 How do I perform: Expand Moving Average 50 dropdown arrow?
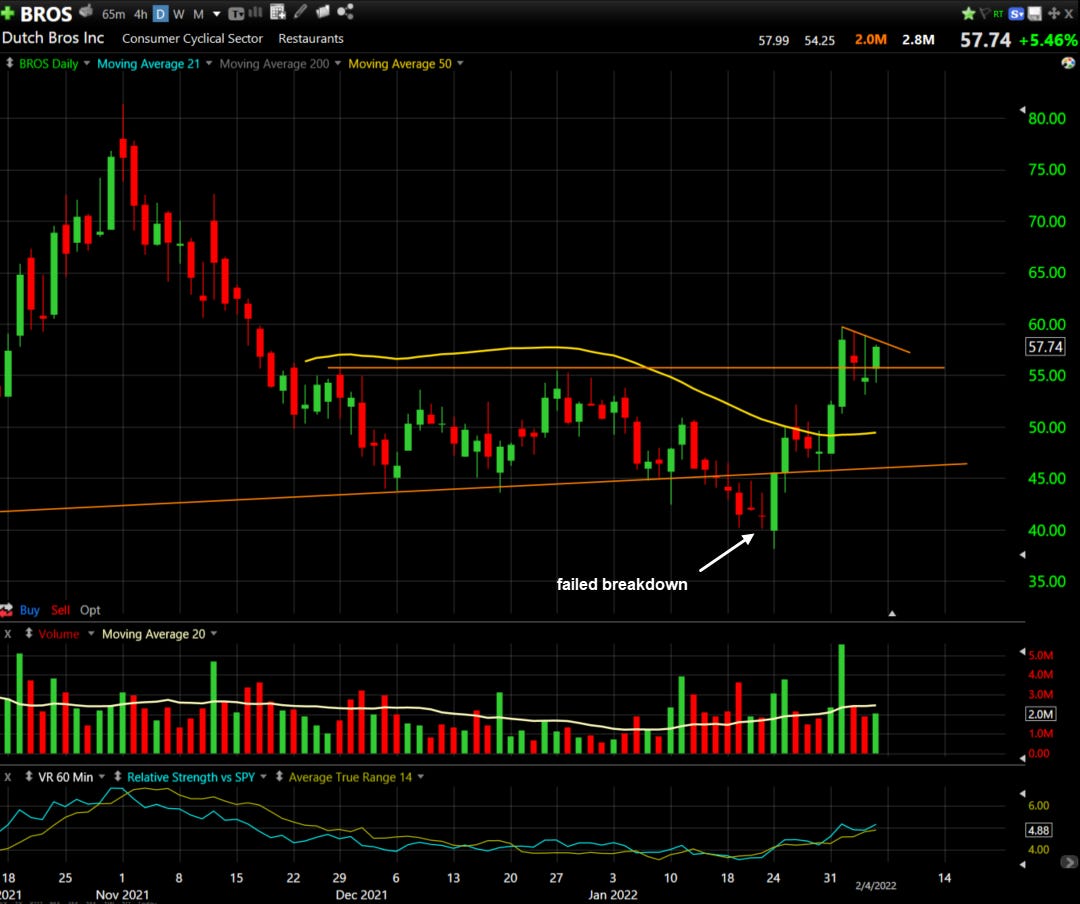(x=460, y=63)
